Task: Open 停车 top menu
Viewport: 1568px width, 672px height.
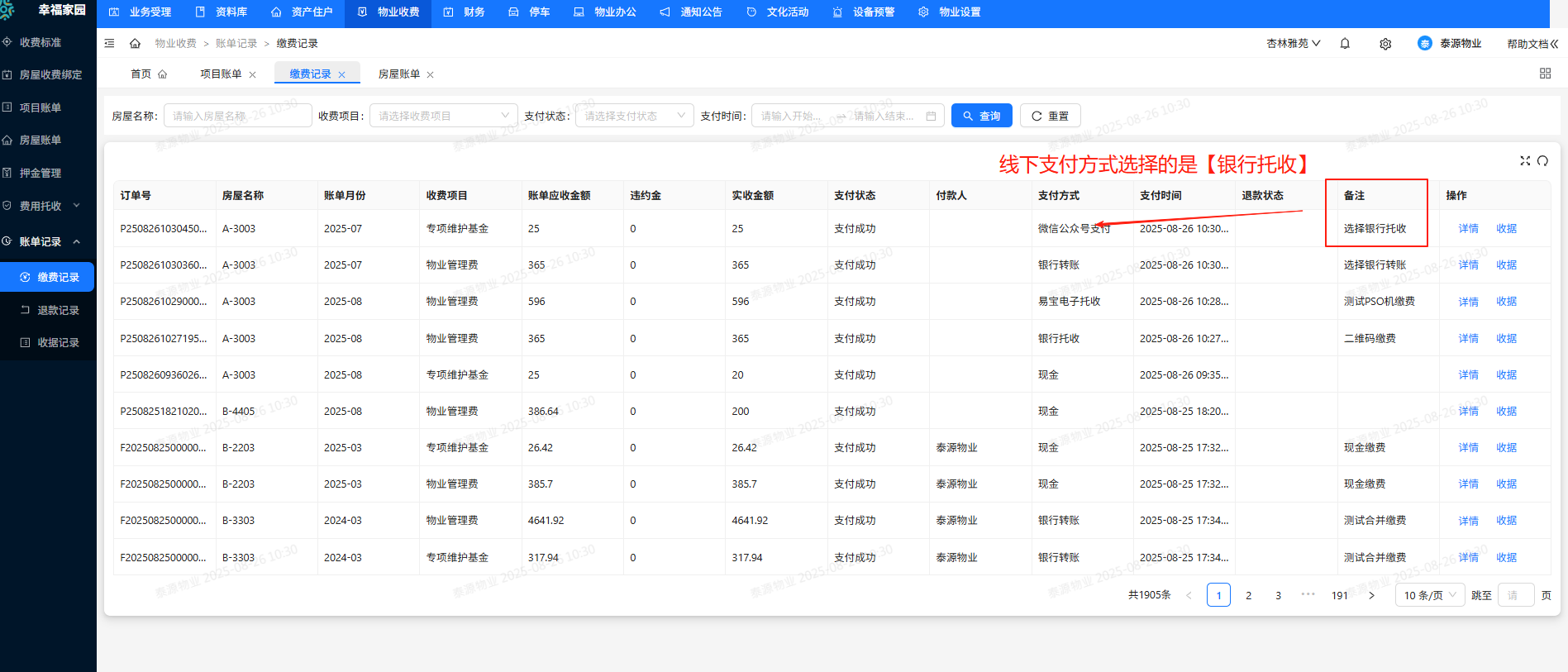Action: click(529, 12)
